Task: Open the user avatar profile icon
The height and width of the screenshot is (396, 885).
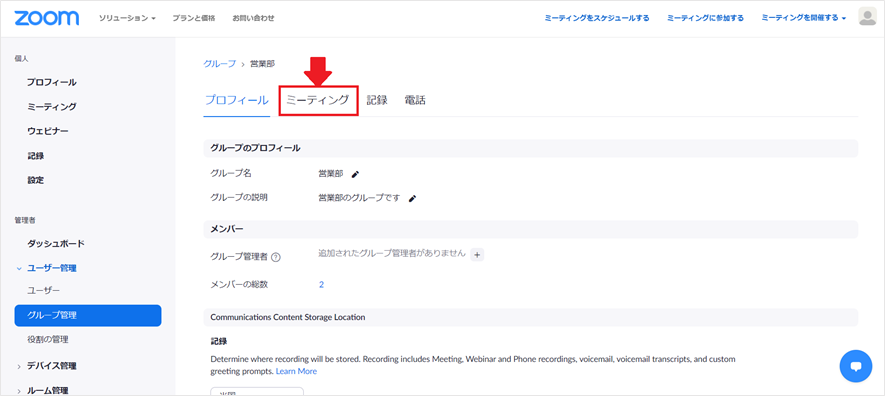Action: pyautogui.click(x=866, y=17)
